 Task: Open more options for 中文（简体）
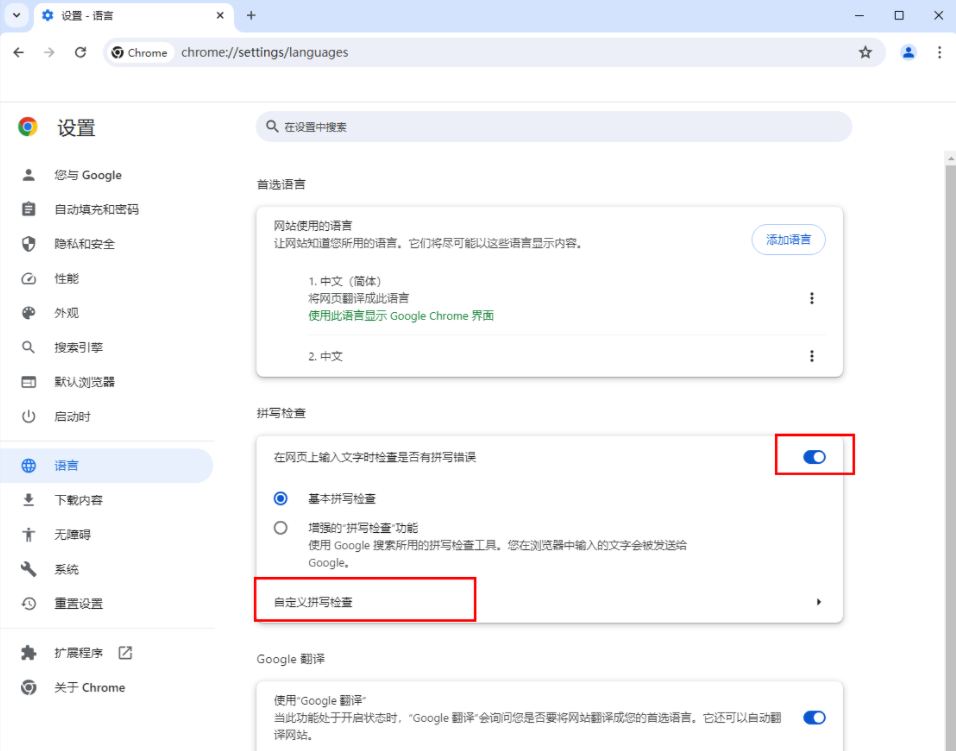coord(812,298)
